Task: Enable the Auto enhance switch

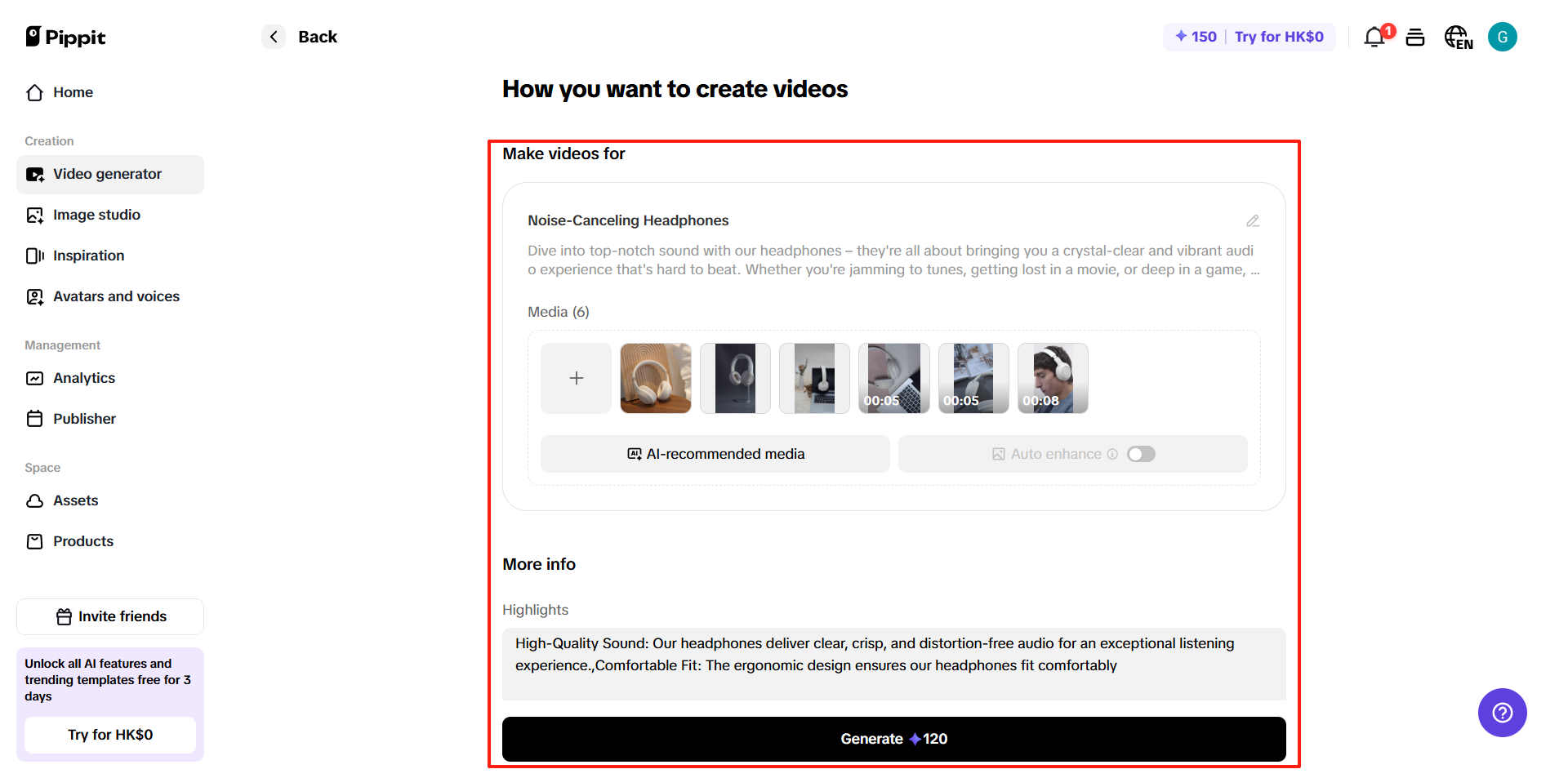Action: pos(1141,454)
